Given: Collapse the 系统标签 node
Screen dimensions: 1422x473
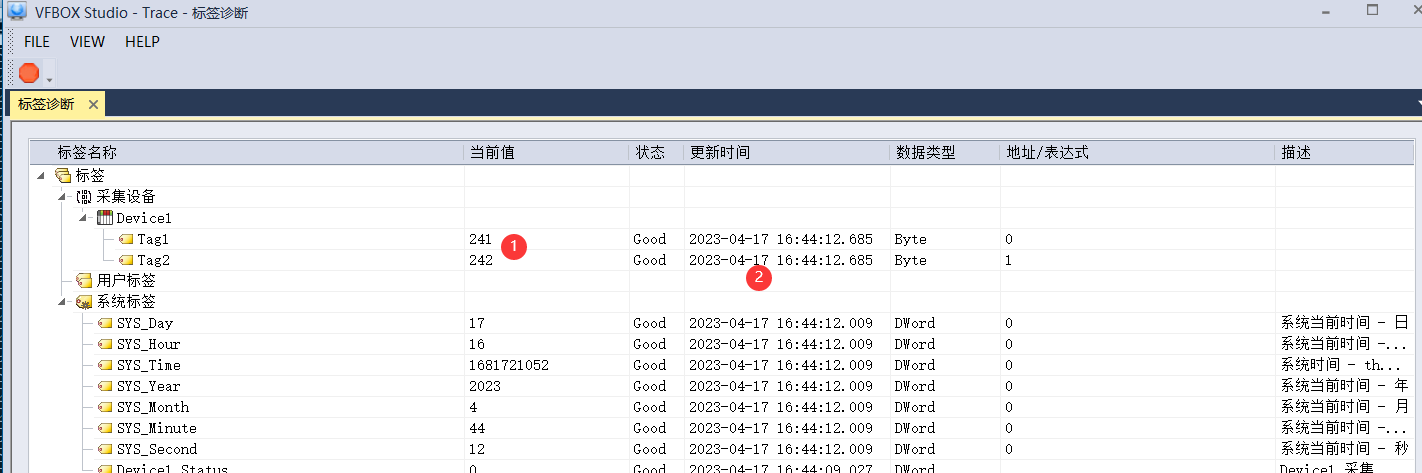Looking at the screenshot, I should 62,301.
